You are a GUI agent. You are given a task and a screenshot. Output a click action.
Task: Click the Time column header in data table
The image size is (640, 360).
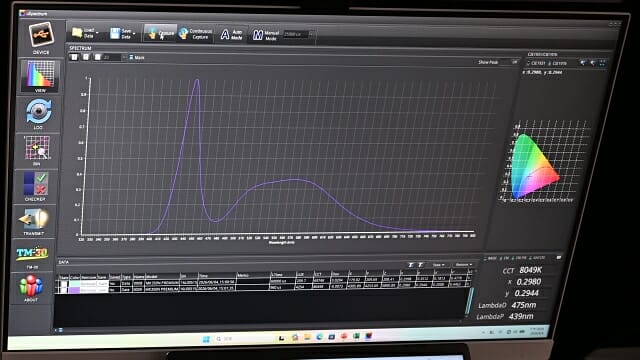pos(216,276)
